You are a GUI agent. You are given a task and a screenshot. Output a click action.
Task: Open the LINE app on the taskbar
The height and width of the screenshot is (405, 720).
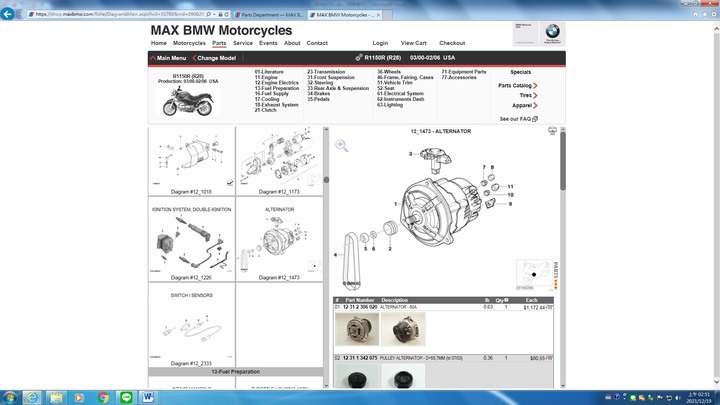point(126,397)
